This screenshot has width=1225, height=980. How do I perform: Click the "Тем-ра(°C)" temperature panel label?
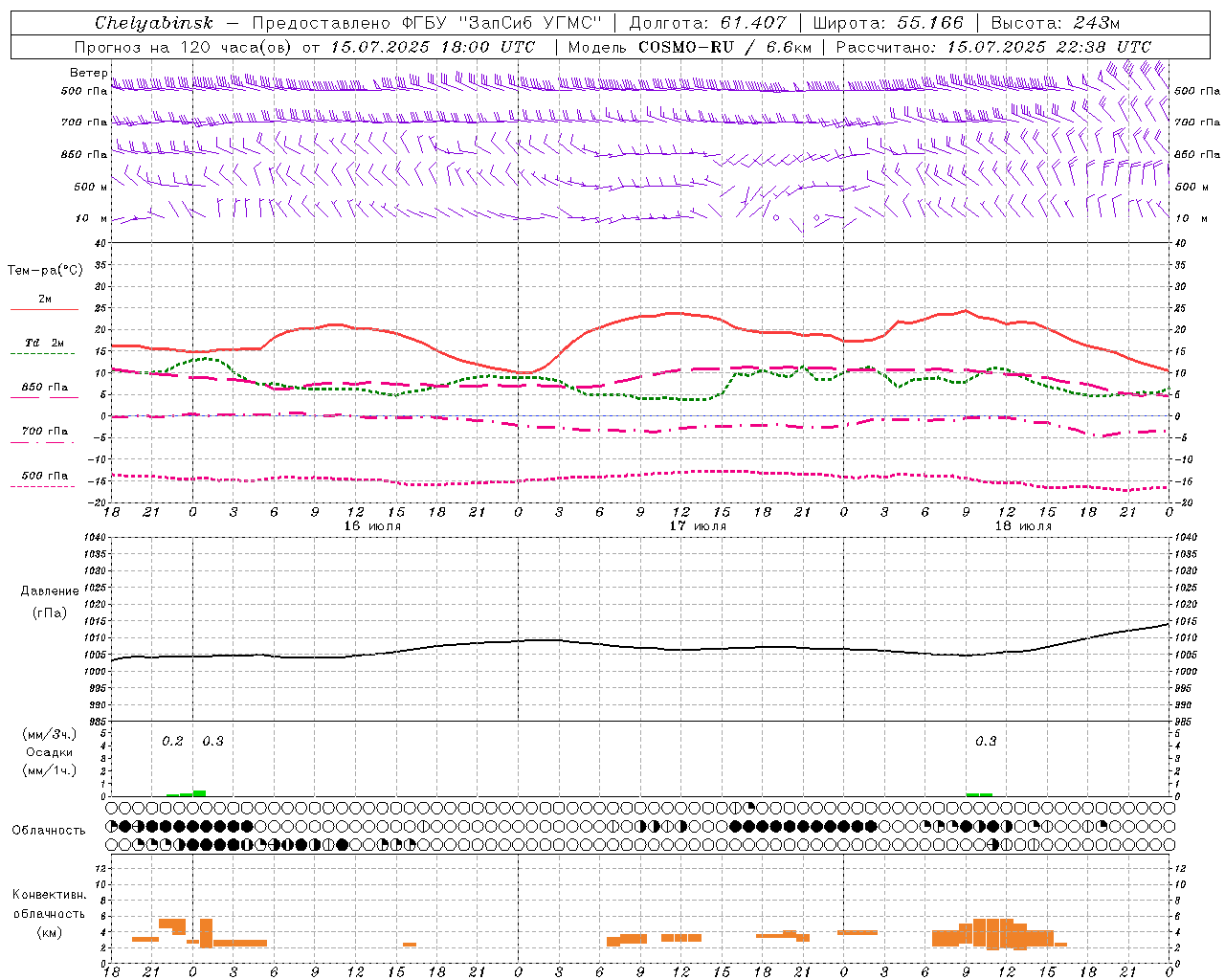click(45, 271)
